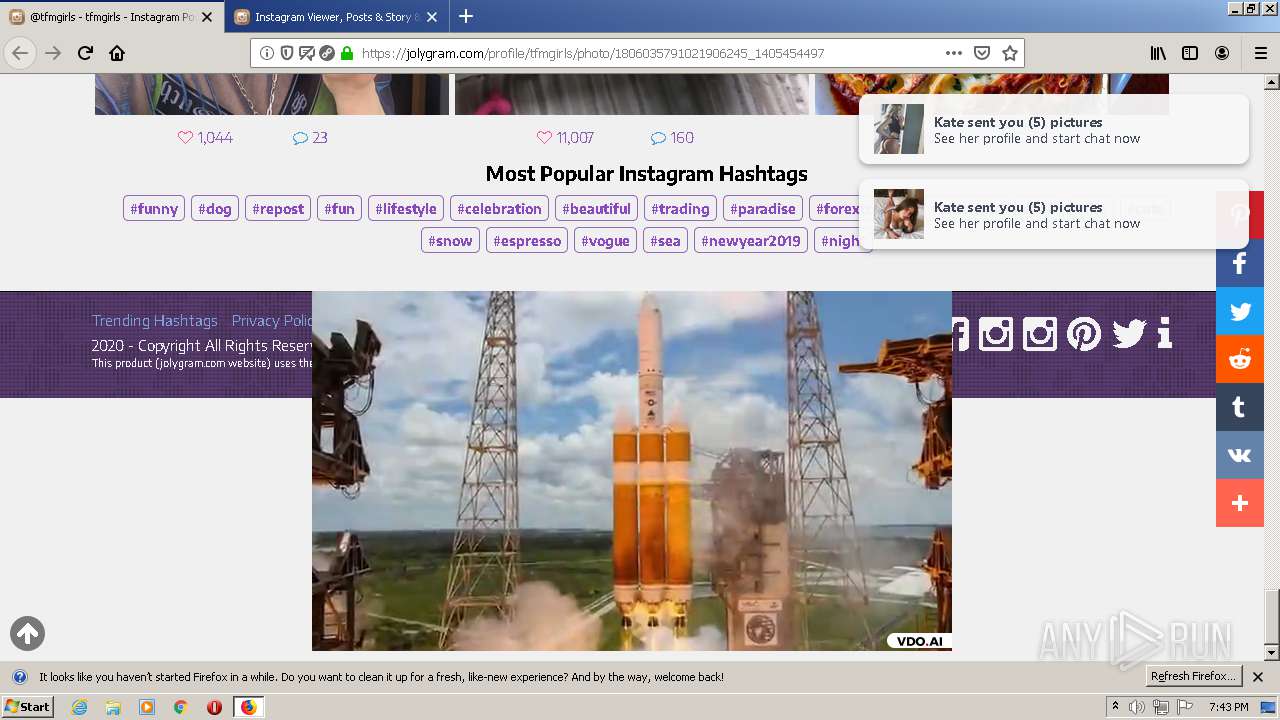Expand more share options plus button
The width and height of the screenshot is (1280, 720).
(x=1240, y=504)
